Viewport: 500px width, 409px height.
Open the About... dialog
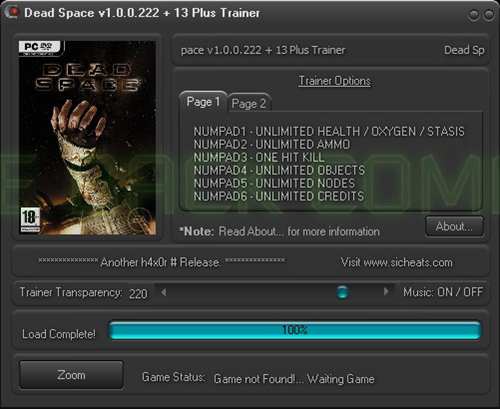tap(454, 226)
